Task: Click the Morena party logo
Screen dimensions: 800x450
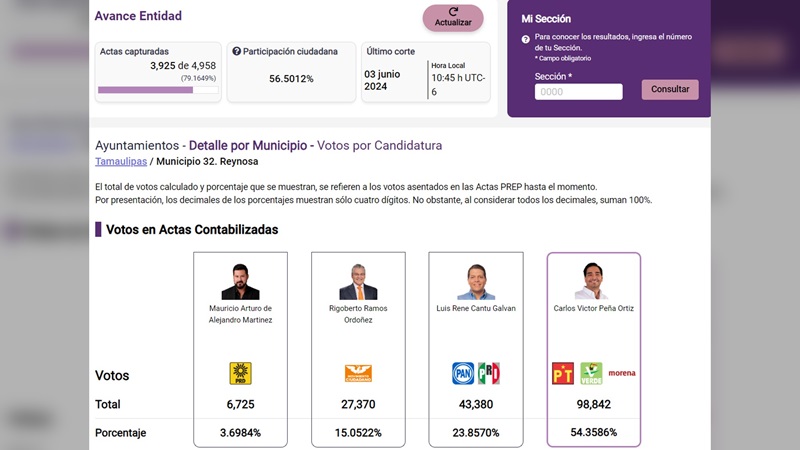Action: [622, 374]
